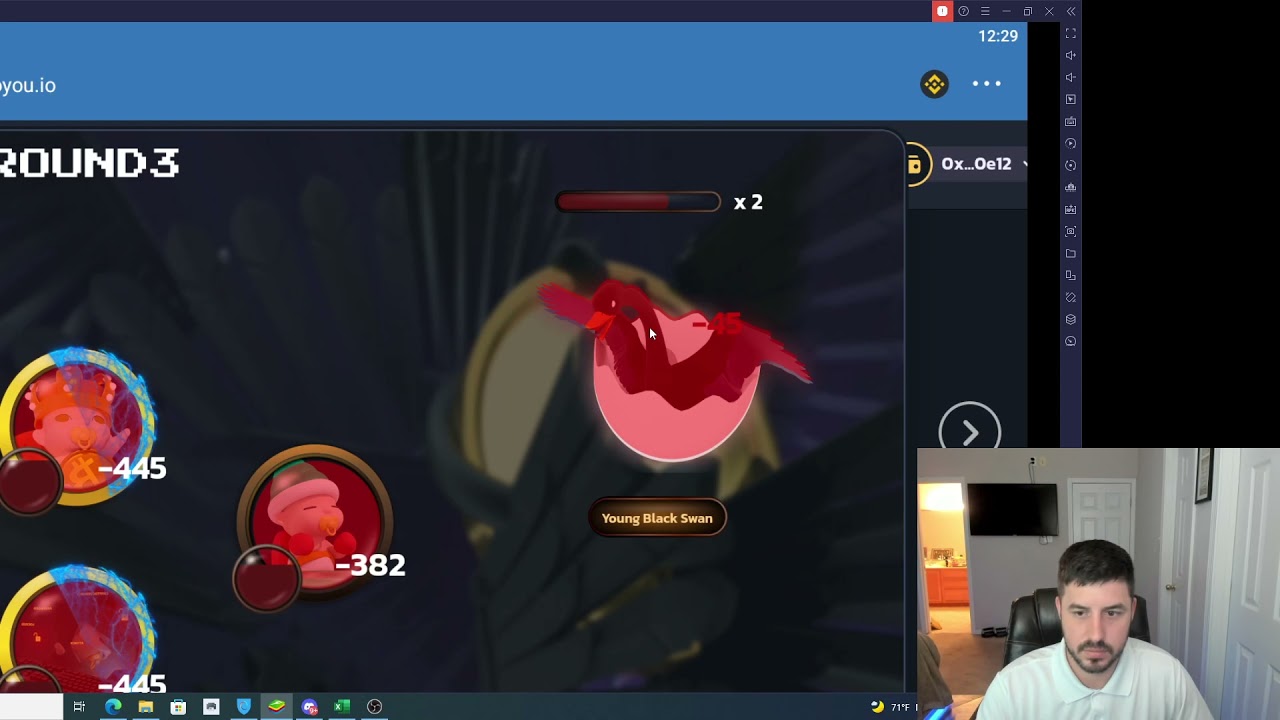Collapse the BlueStacks sidebar with double chevron
This screenshot has height=720, width=1280.
pyautogui.click(x=1071, y=11)
